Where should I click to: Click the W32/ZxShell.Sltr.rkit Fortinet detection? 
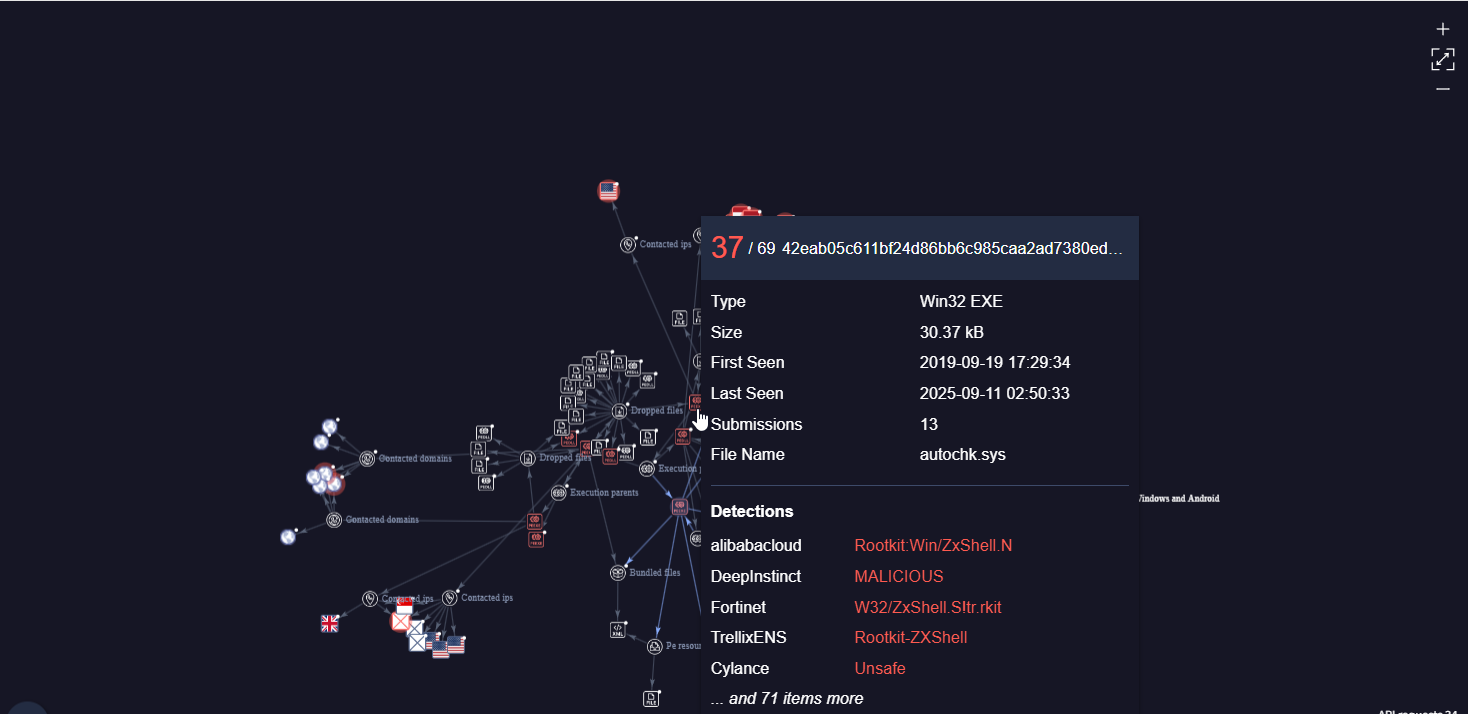click(x=928, y=607)
